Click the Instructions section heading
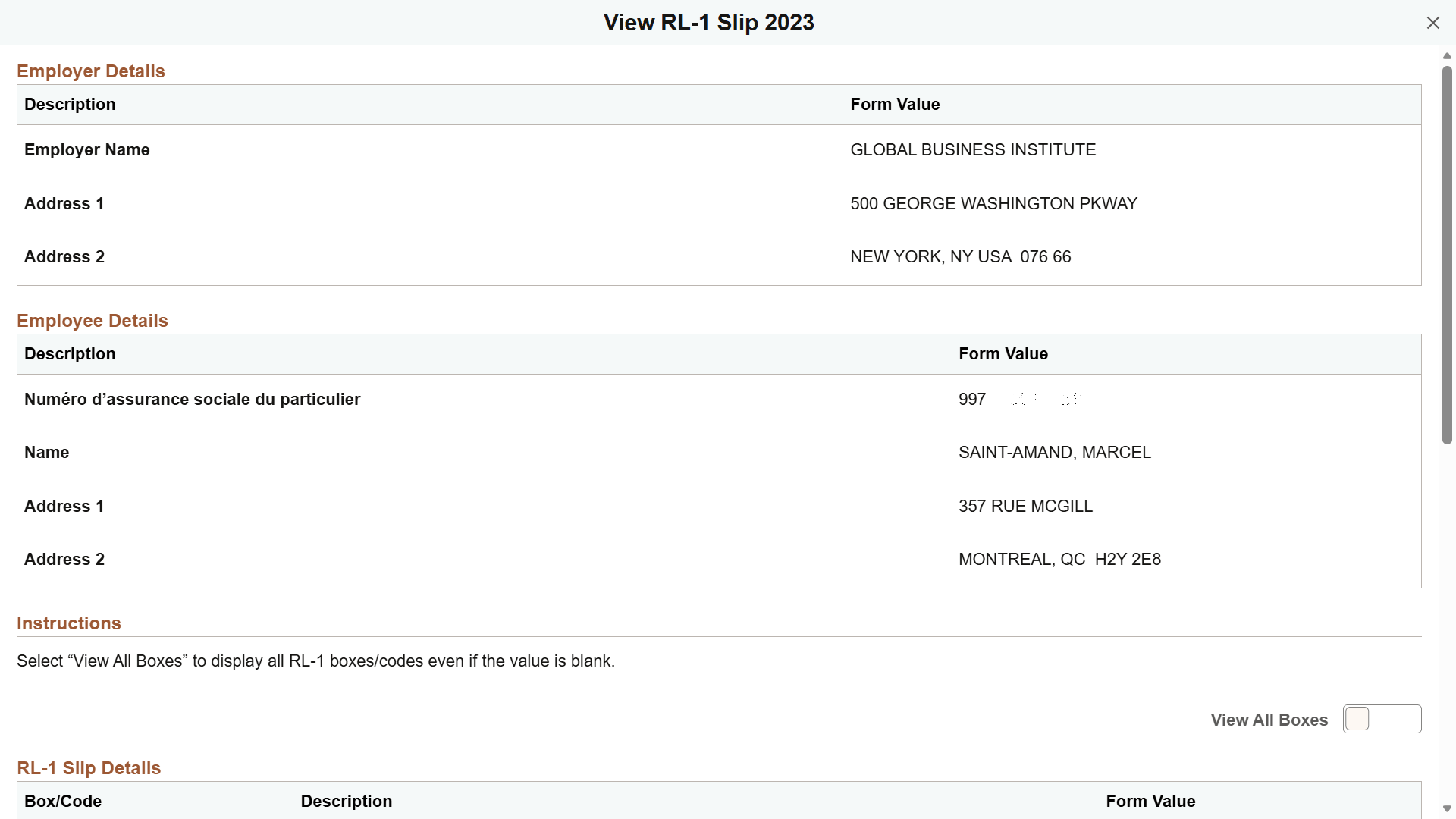The width and height of the screenshot is (1456, 819). (x=68, y=623)
